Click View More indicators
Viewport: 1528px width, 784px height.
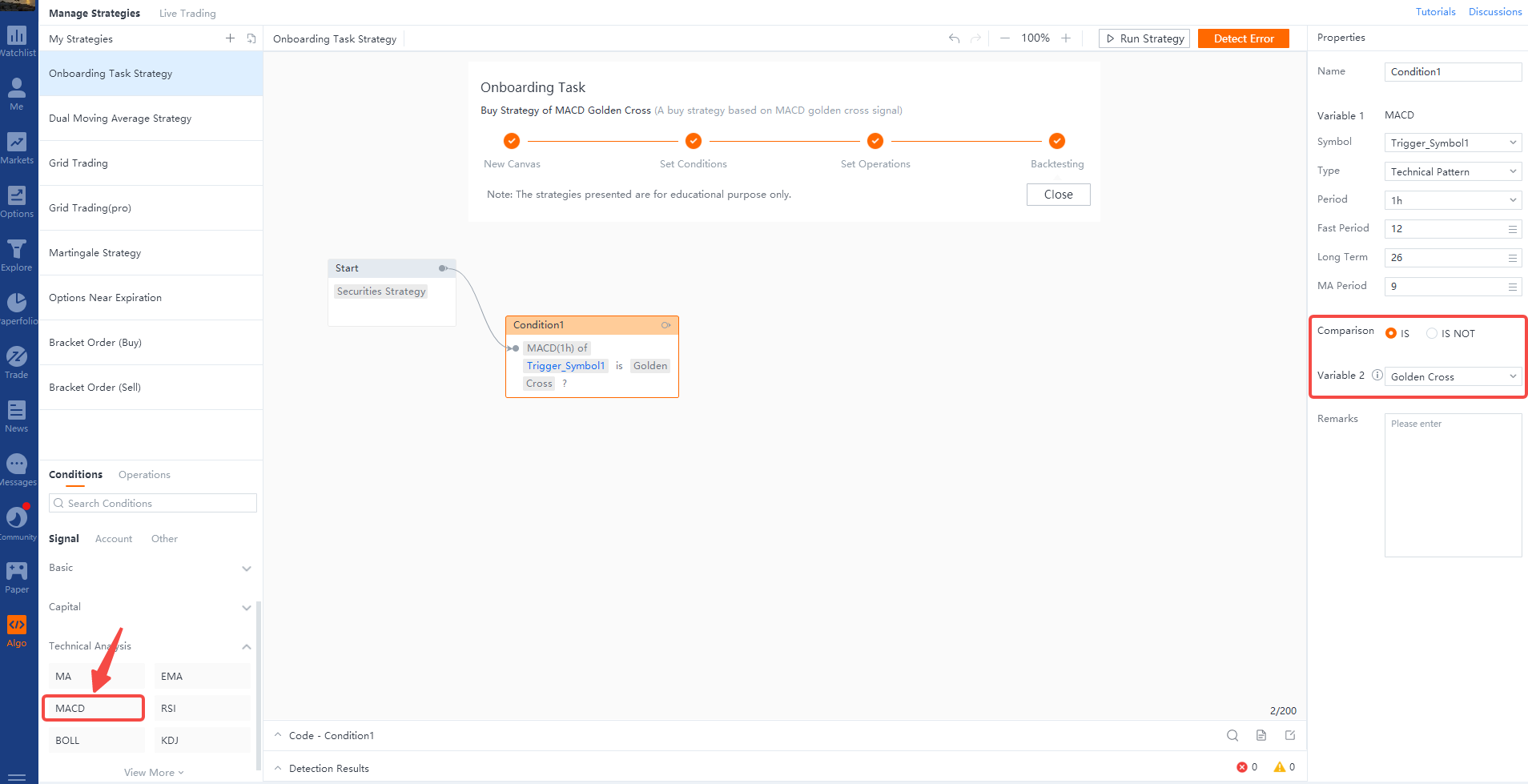click(154, 772)
